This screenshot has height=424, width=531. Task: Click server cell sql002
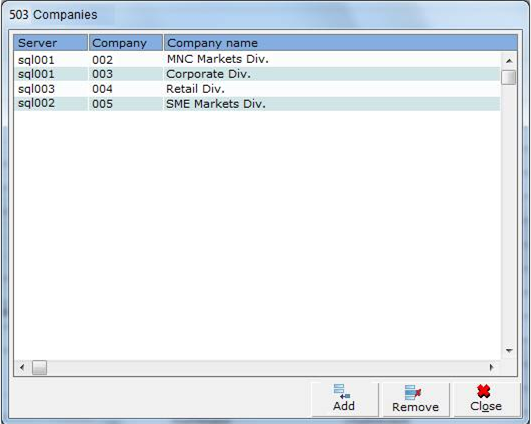click(x=36, y=103)
